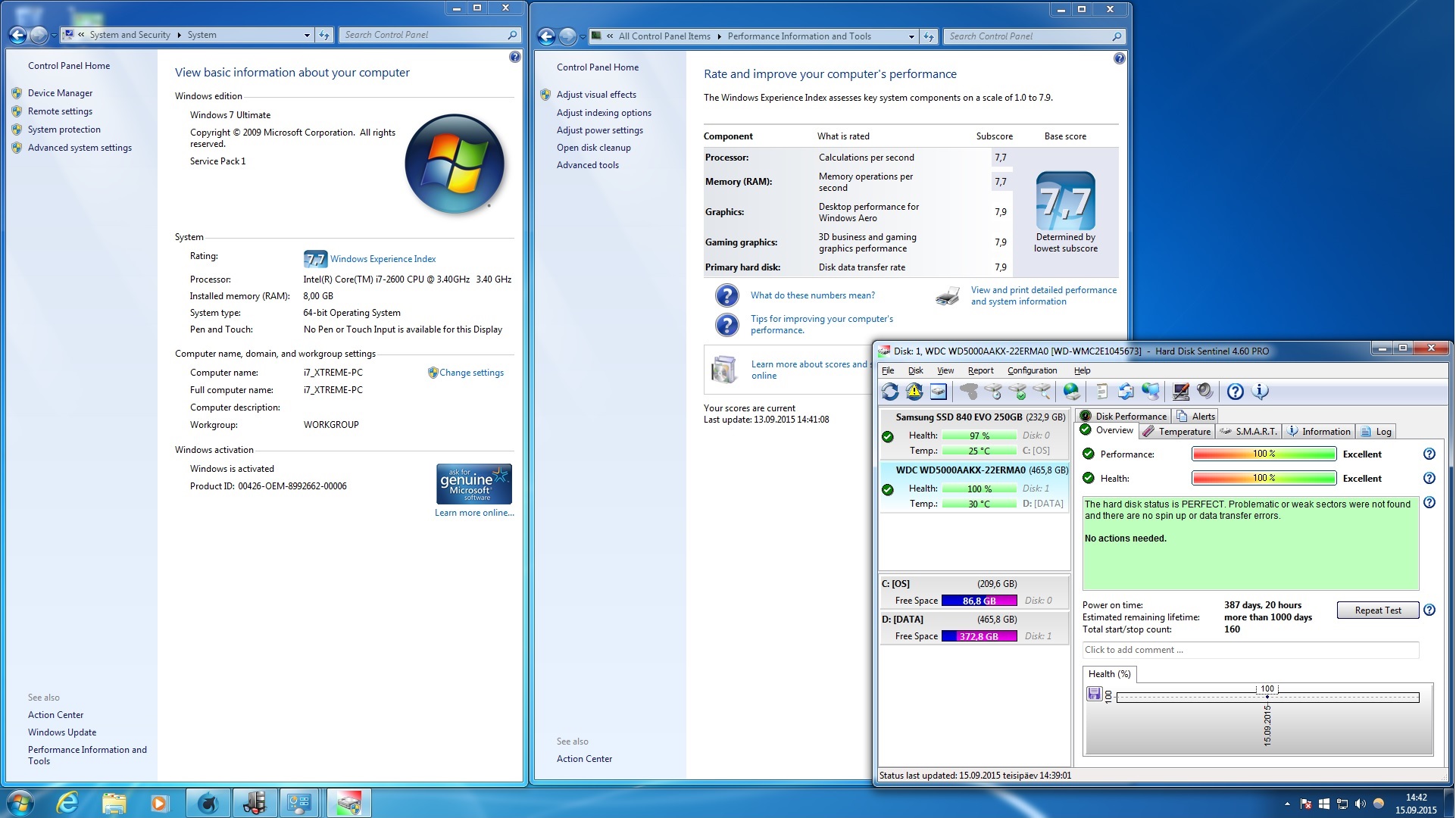Click the clock showing 14:42

[x=1416, y=798]
